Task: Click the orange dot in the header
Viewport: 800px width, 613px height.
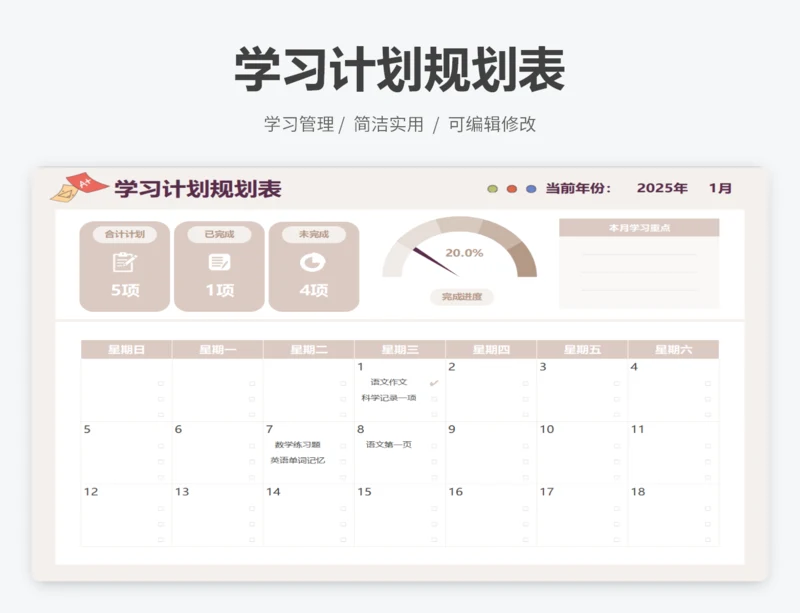Action: click(512, 189)
